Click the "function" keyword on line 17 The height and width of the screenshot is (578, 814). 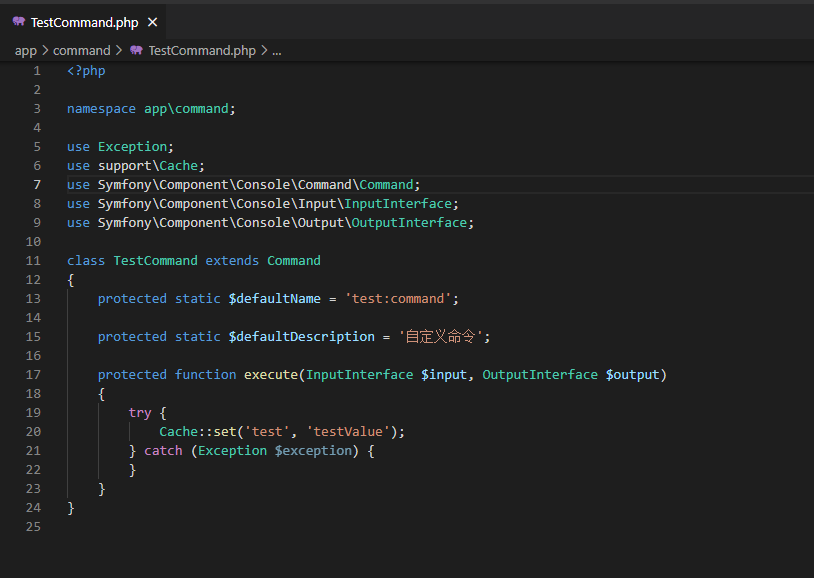pyautogui.click(x=206, y=375)
